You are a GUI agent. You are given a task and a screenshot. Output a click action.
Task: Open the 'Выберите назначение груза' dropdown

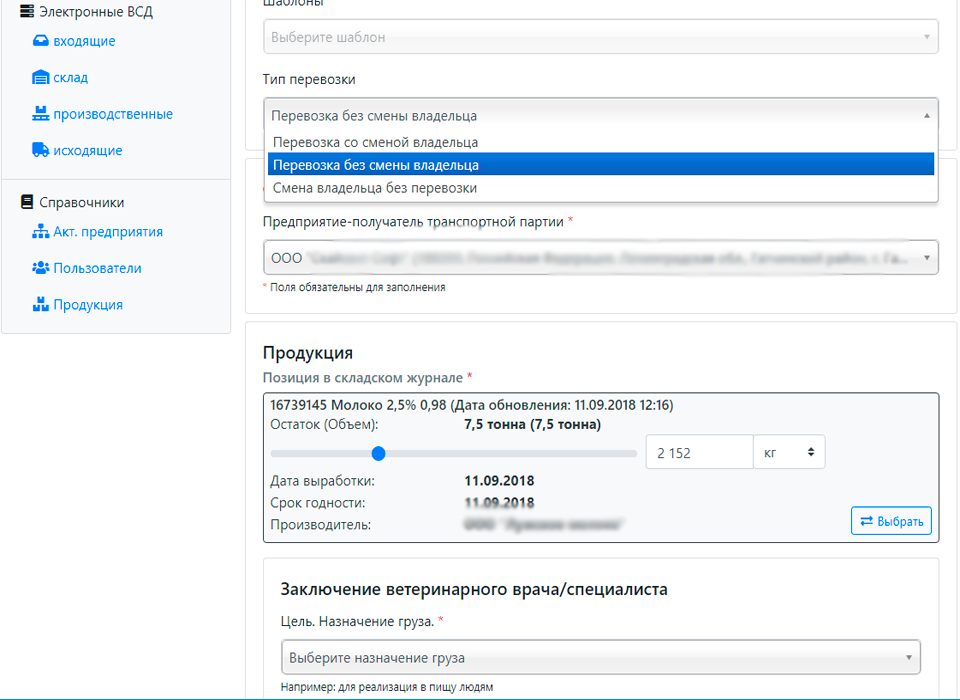pos(600,657)
